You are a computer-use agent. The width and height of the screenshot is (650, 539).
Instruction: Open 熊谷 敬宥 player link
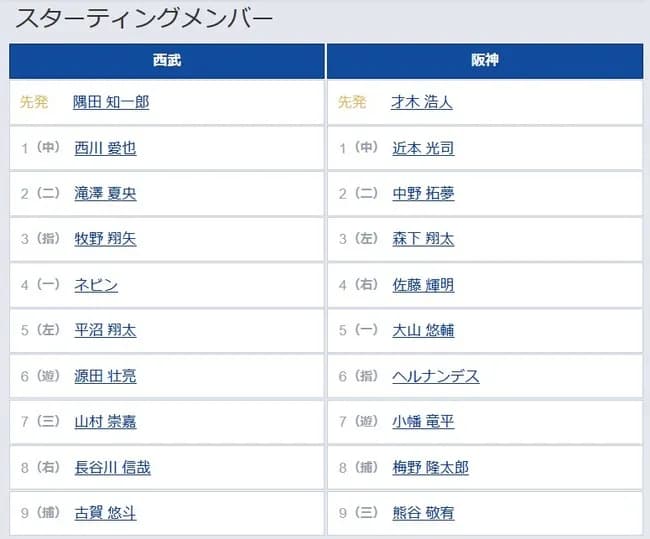point(423,513)
